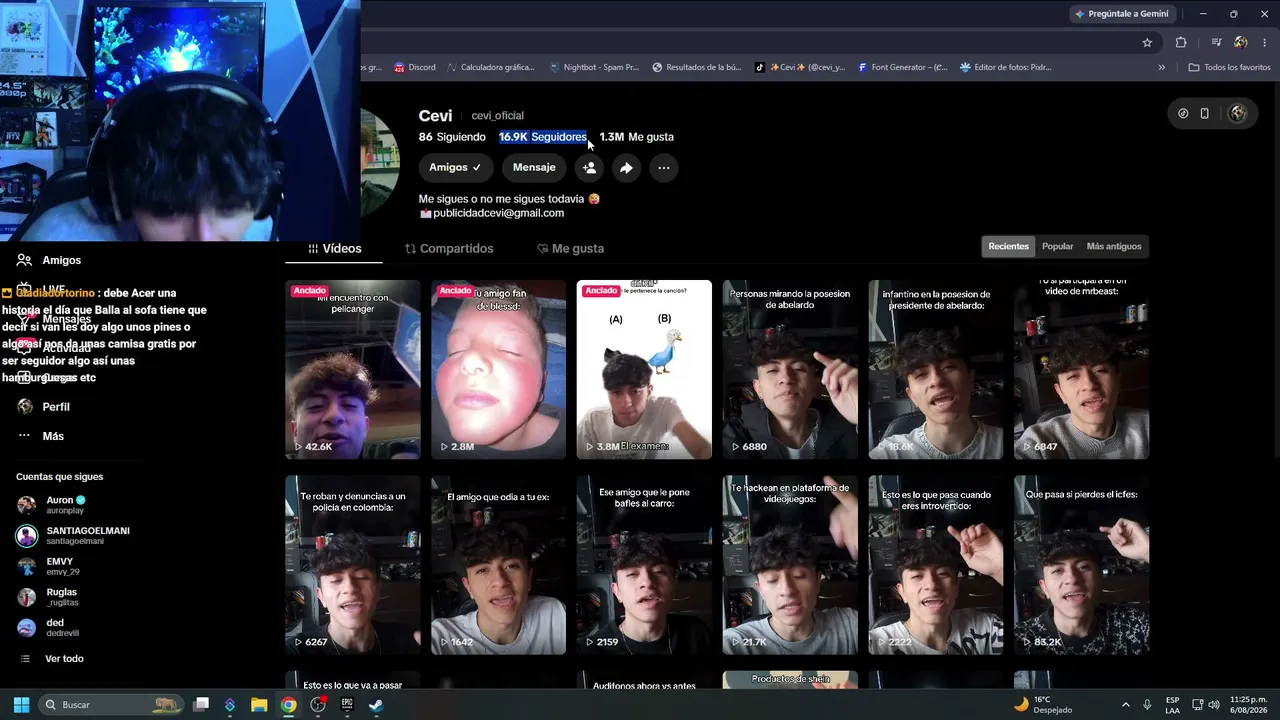Open the pinned El examen video
The height and width of the screenshot is (720, 1280).
point(644,369)
